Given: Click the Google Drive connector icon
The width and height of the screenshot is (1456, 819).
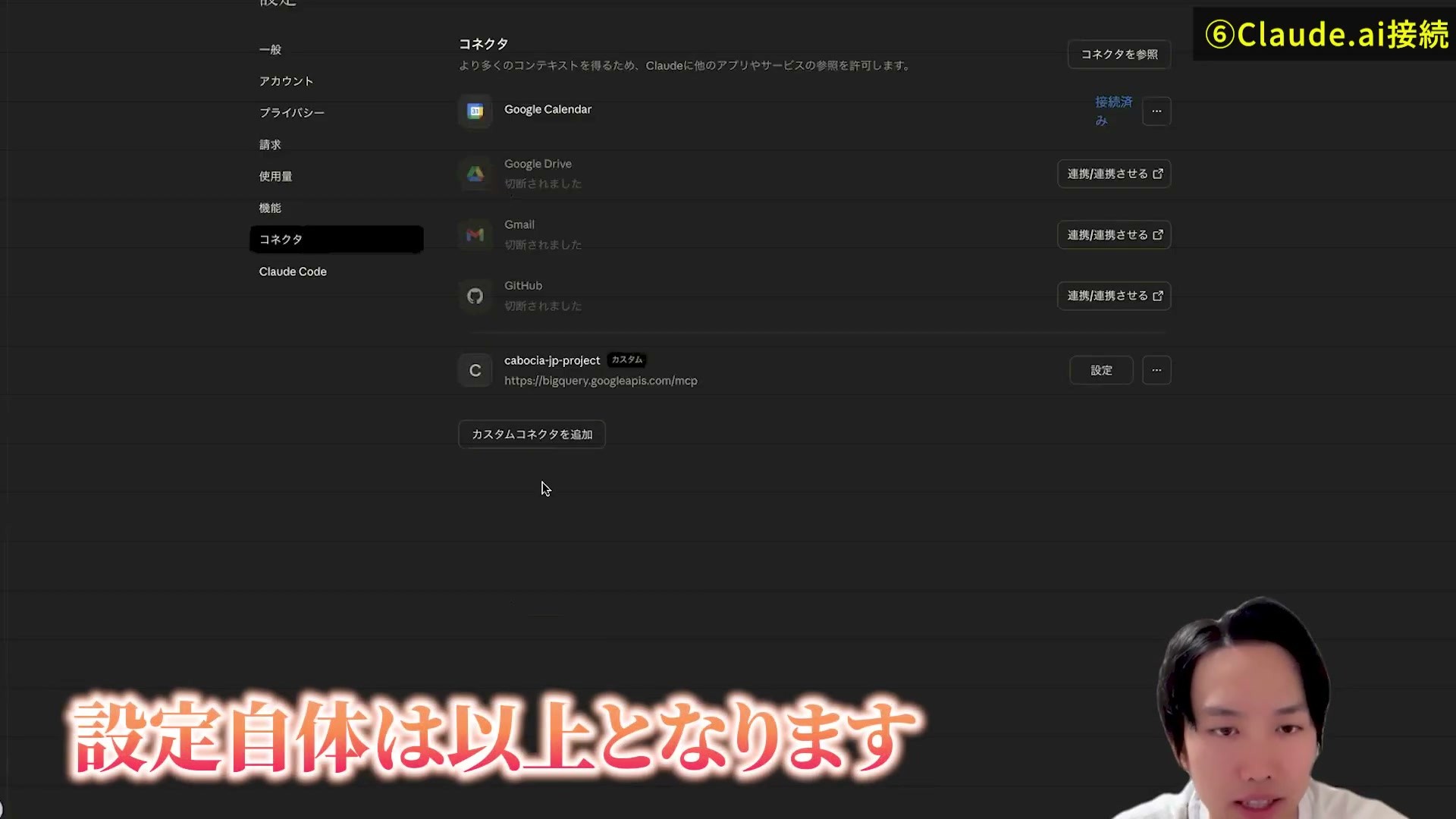Looking at the screenshot, I should click(x=475, y=174).
